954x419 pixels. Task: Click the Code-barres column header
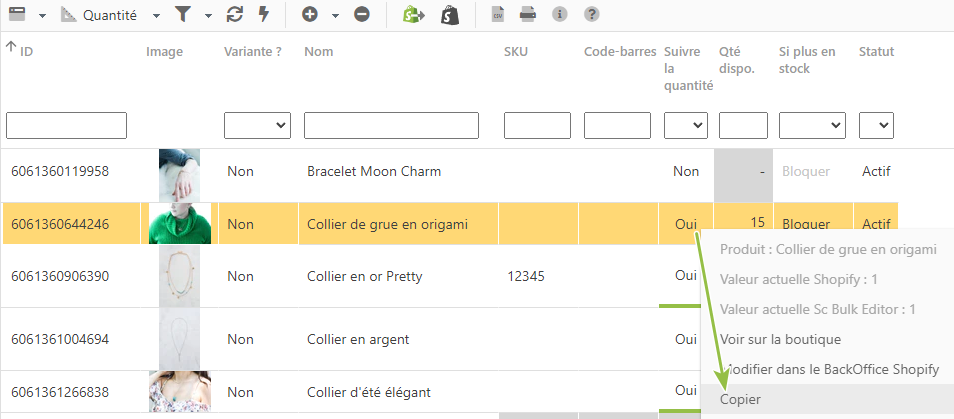coord(620,52)
